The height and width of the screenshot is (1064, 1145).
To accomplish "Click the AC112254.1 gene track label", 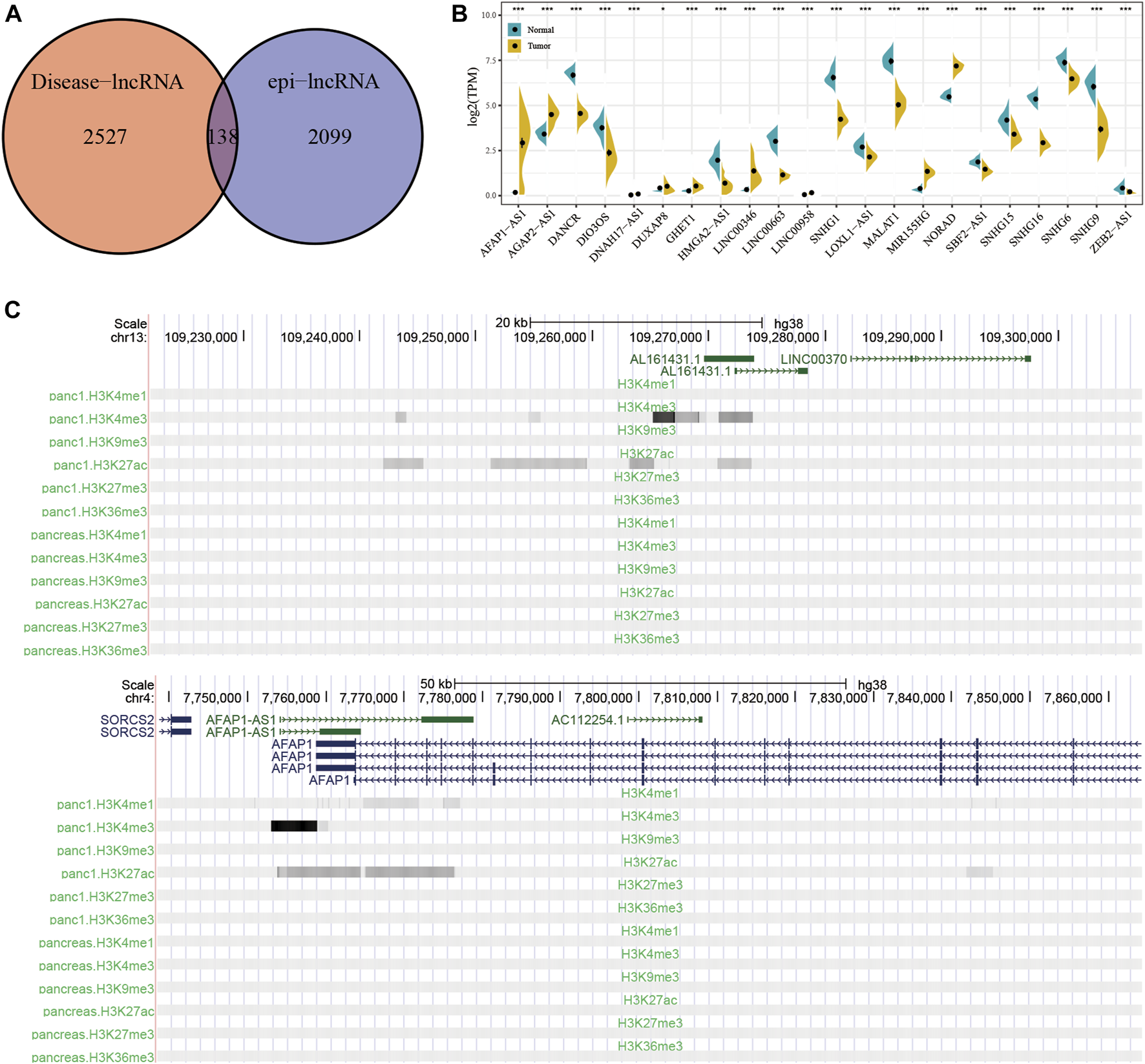I will (x=587, y=720).
